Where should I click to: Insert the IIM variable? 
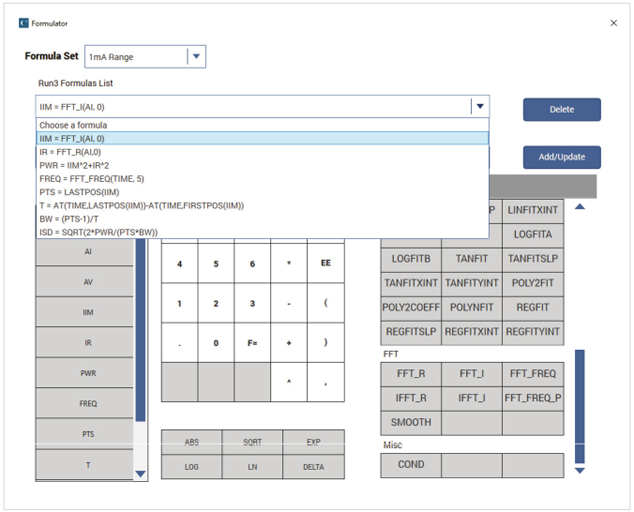(85, 312)
